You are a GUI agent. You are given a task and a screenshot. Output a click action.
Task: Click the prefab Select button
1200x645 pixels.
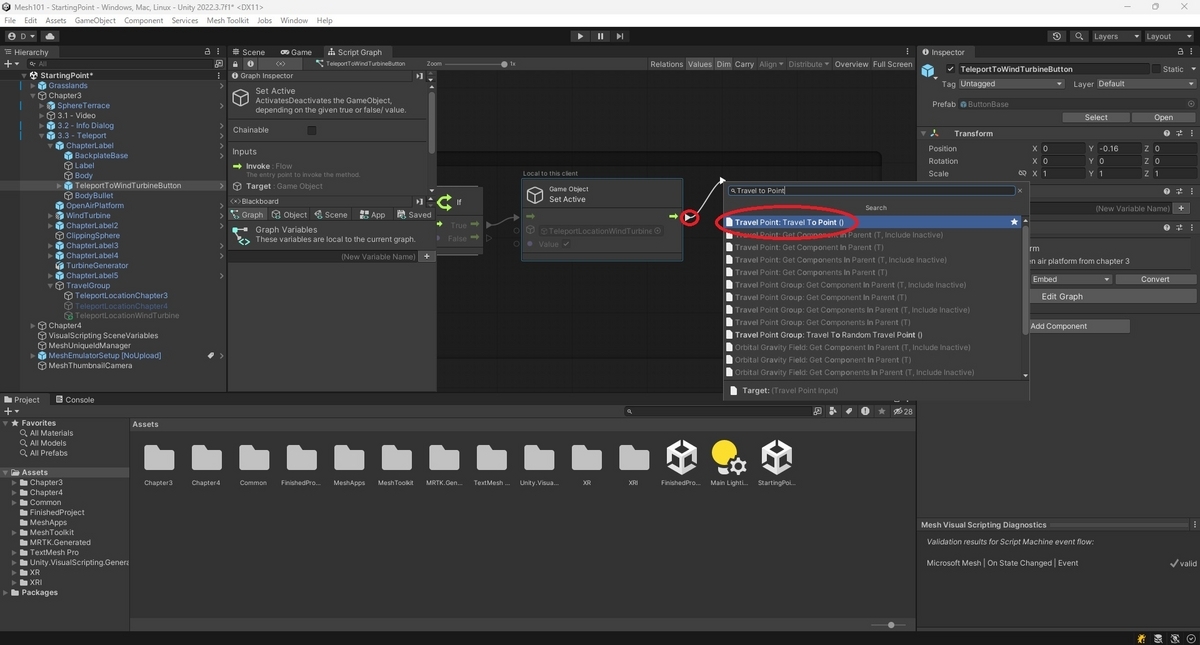point(1096,117)
